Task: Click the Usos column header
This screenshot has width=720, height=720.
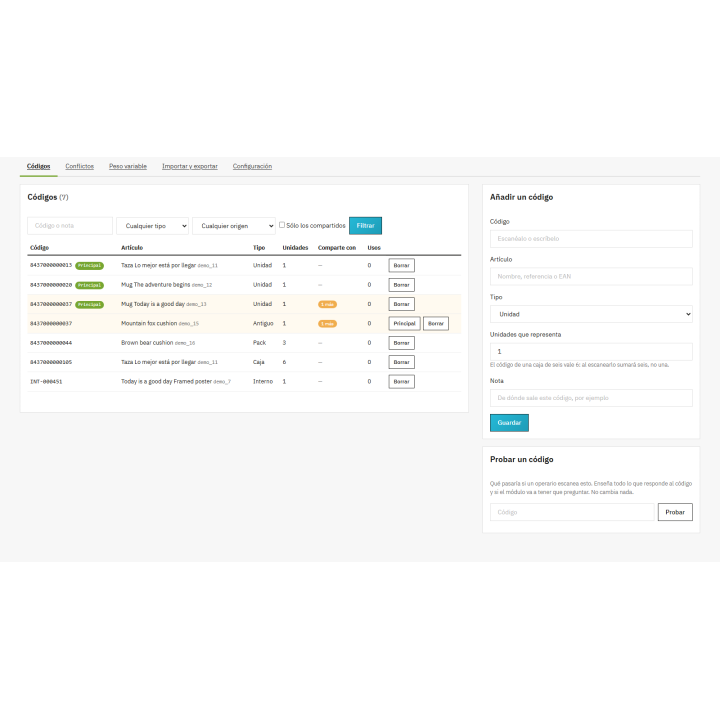Action: pos(374,248)
